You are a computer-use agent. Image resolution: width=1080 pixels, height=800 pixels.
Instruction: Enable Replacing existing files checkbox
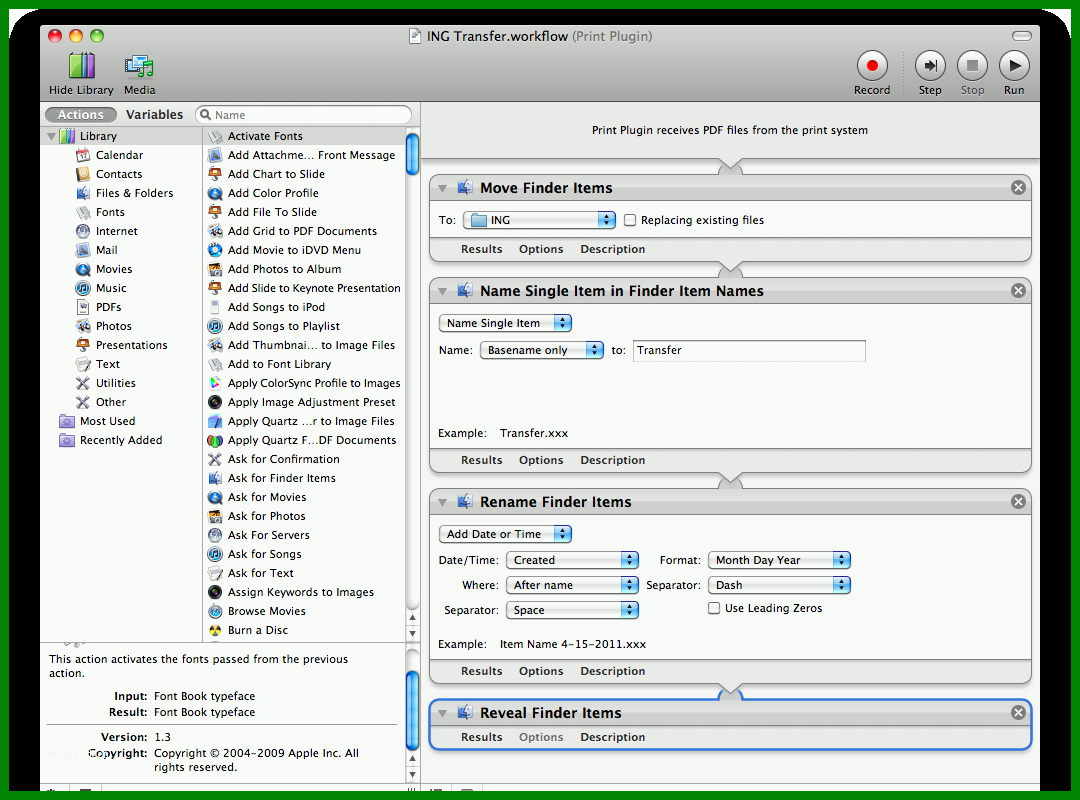(630, 220)
